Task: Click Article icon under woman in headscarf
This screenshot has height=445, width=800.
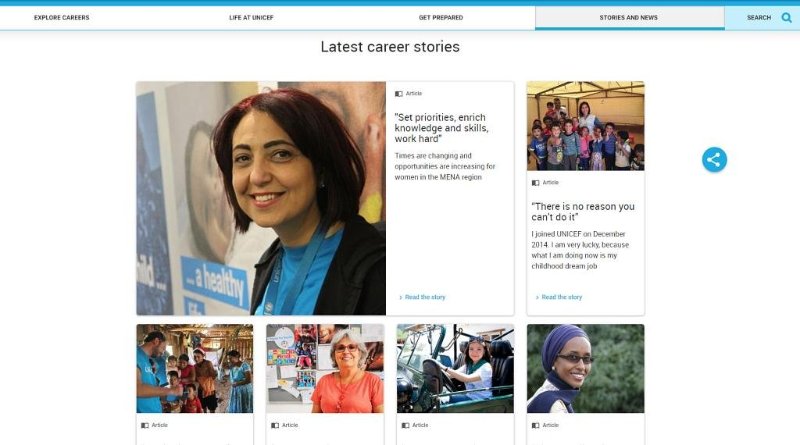Action: 535,425
